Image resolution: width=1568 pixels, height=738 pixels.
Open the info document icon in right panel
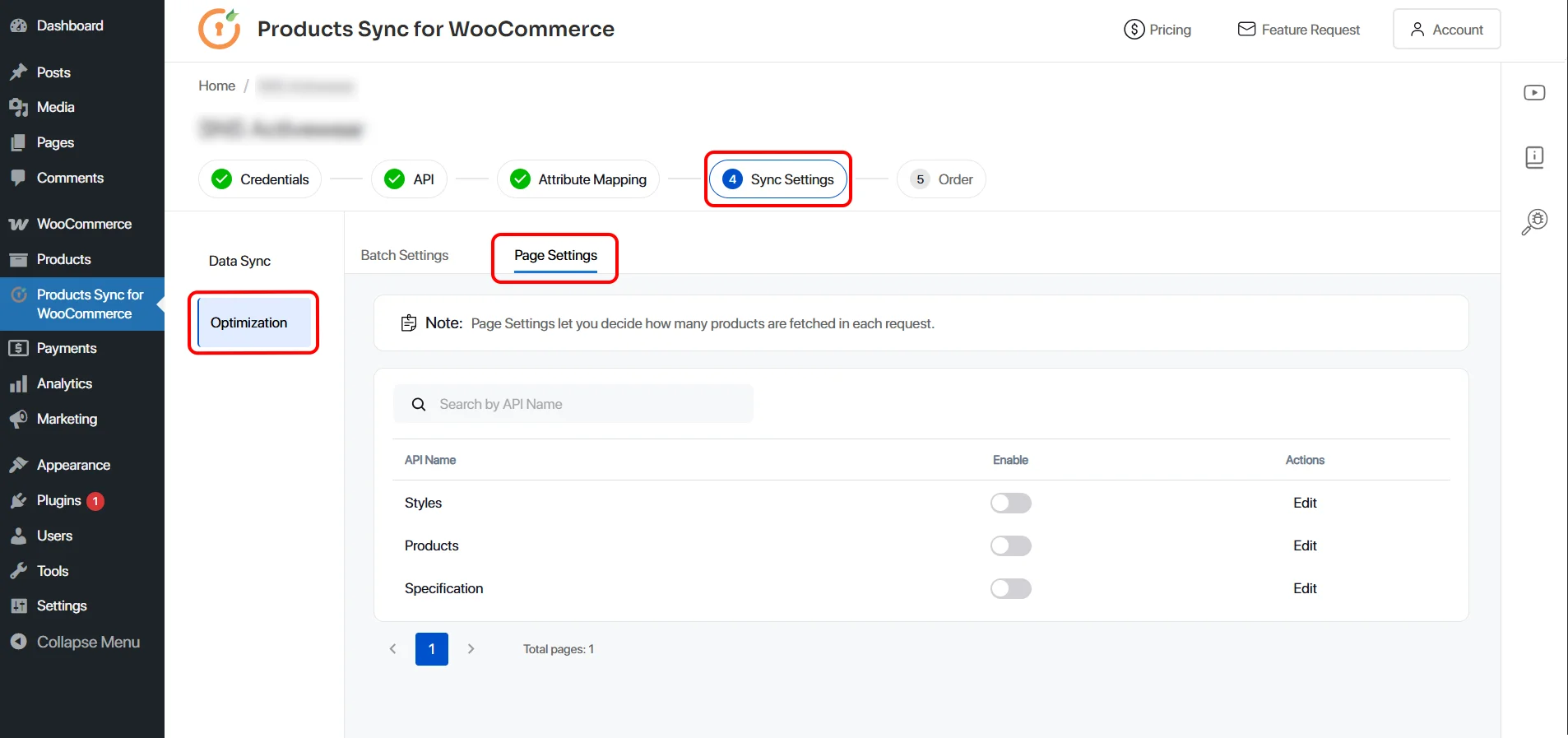pos(1534,157)
